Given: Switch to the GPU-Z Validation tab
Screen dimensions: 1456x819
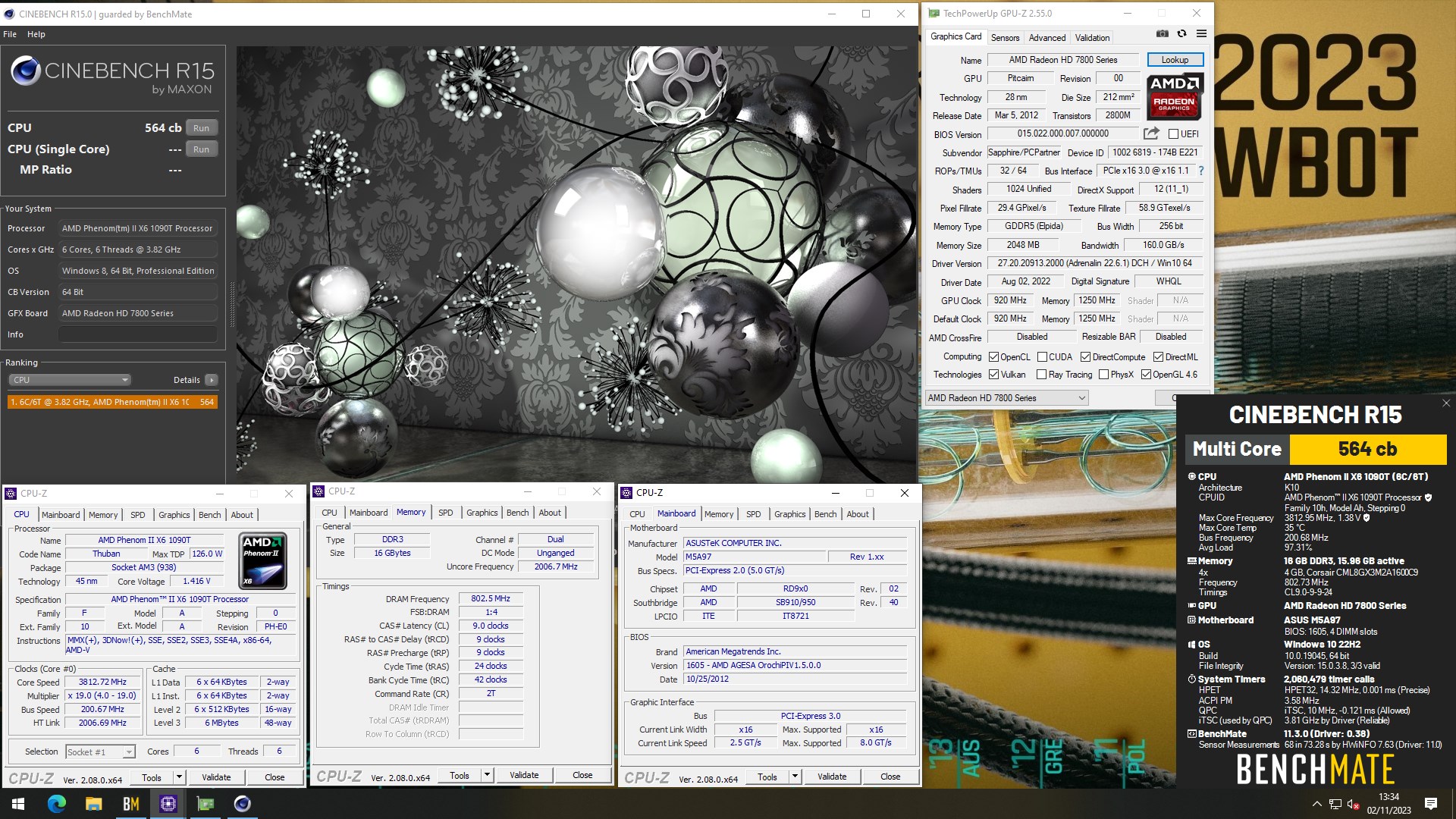Looking at the screenshot, I should [x=1092, y=37].
